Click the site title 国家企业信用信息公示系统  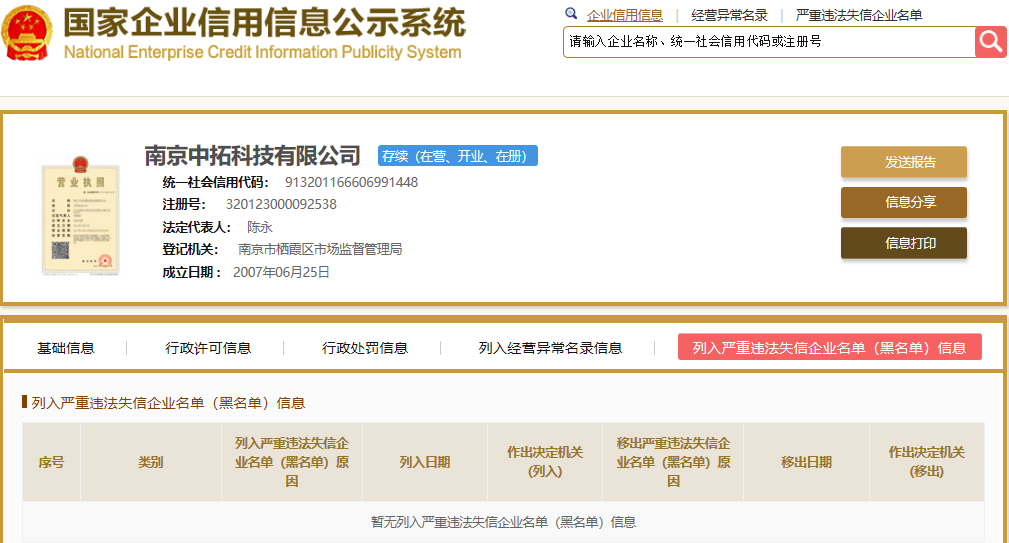click(264, 23)
